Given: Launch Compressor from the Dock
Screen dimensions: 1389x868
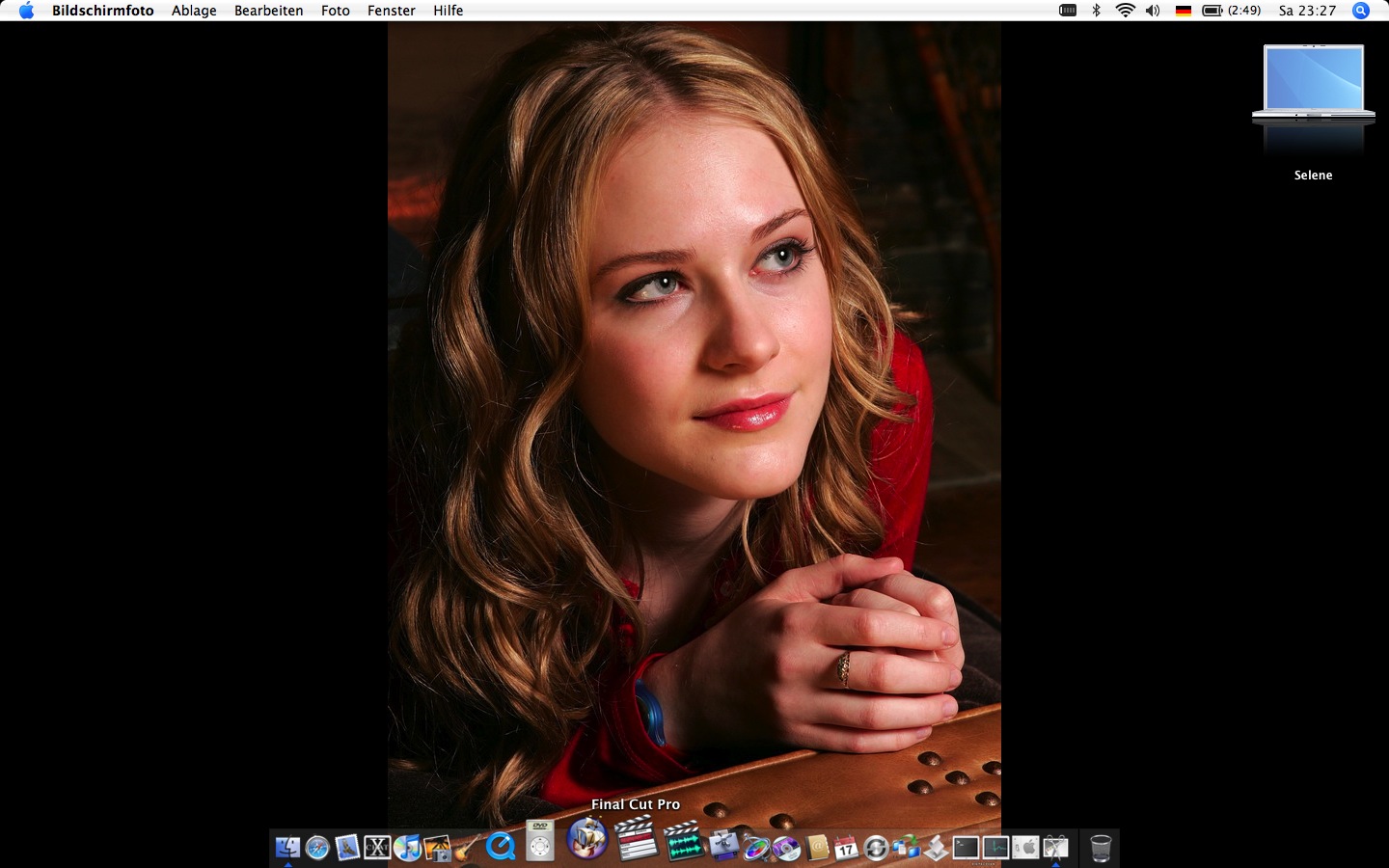Looking at the screenshot, I should point(724,846).
